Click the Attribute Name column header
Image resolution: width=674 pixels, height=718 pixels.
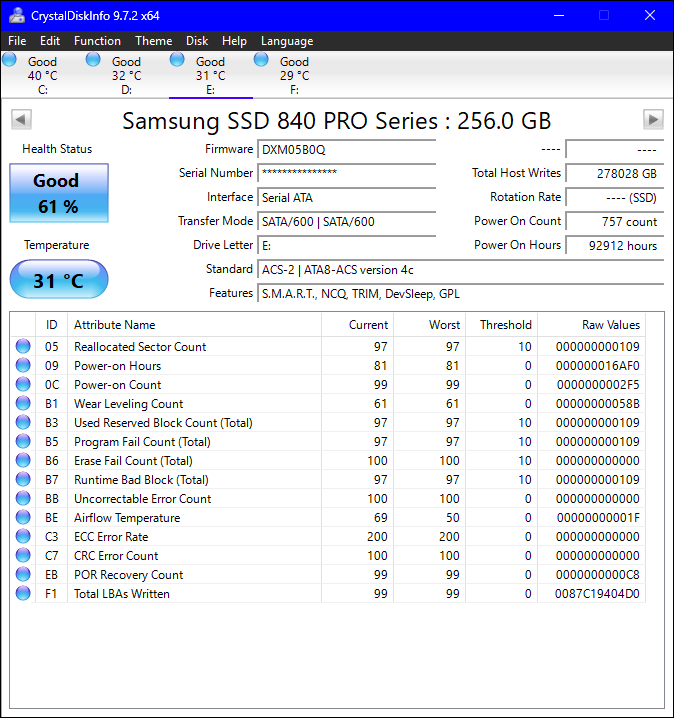(x=194, y=325)
